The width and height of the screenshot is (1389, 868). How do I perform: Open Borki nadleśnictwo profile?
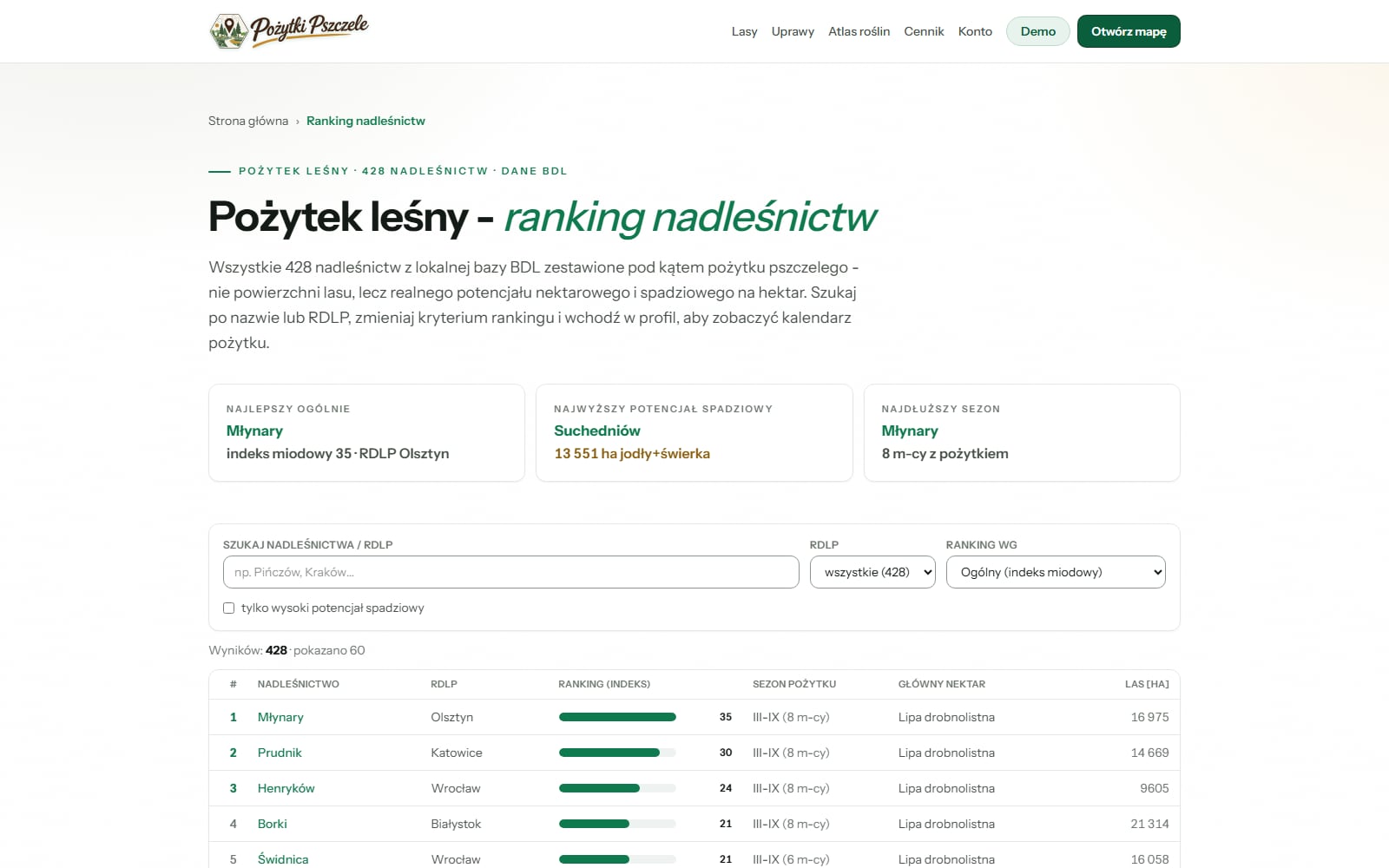272,824
